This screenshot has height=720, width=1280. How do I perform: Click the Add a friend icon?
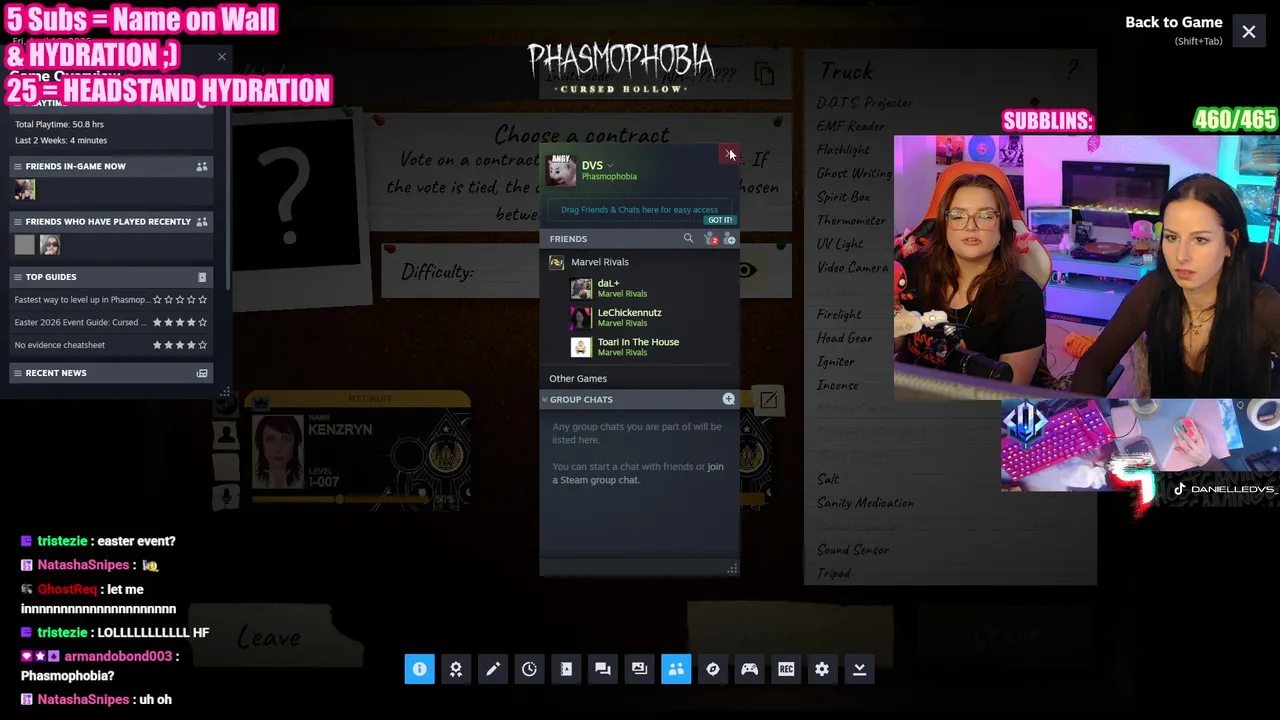click(x=729, y=239)
